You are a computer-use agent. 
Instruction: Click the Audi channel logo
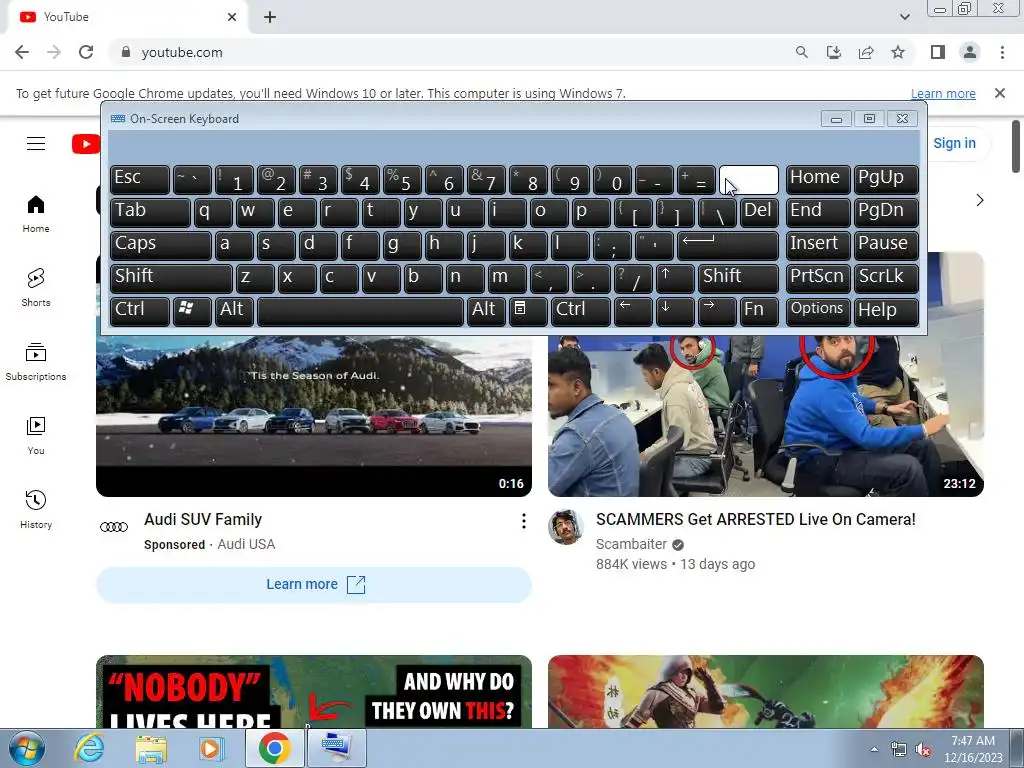point(114,527)
